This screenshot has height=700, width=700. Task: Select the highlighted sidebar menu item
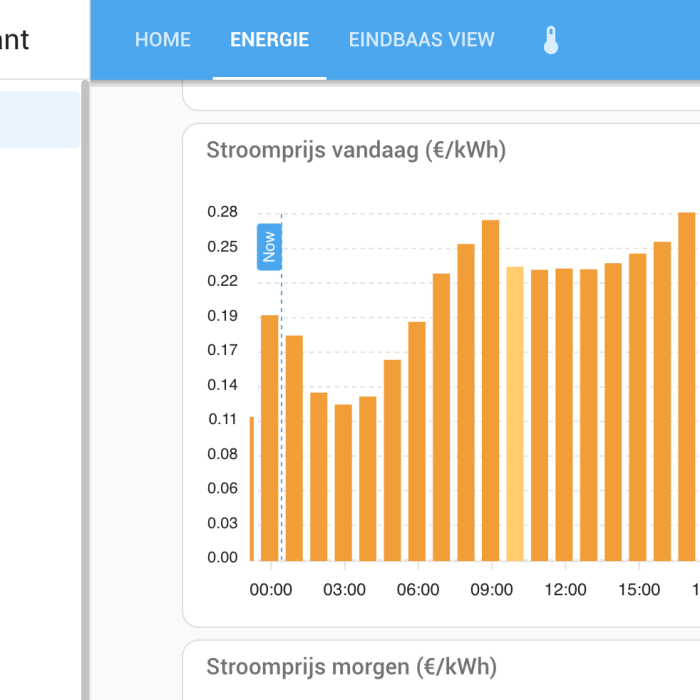(x=40, y=120)
